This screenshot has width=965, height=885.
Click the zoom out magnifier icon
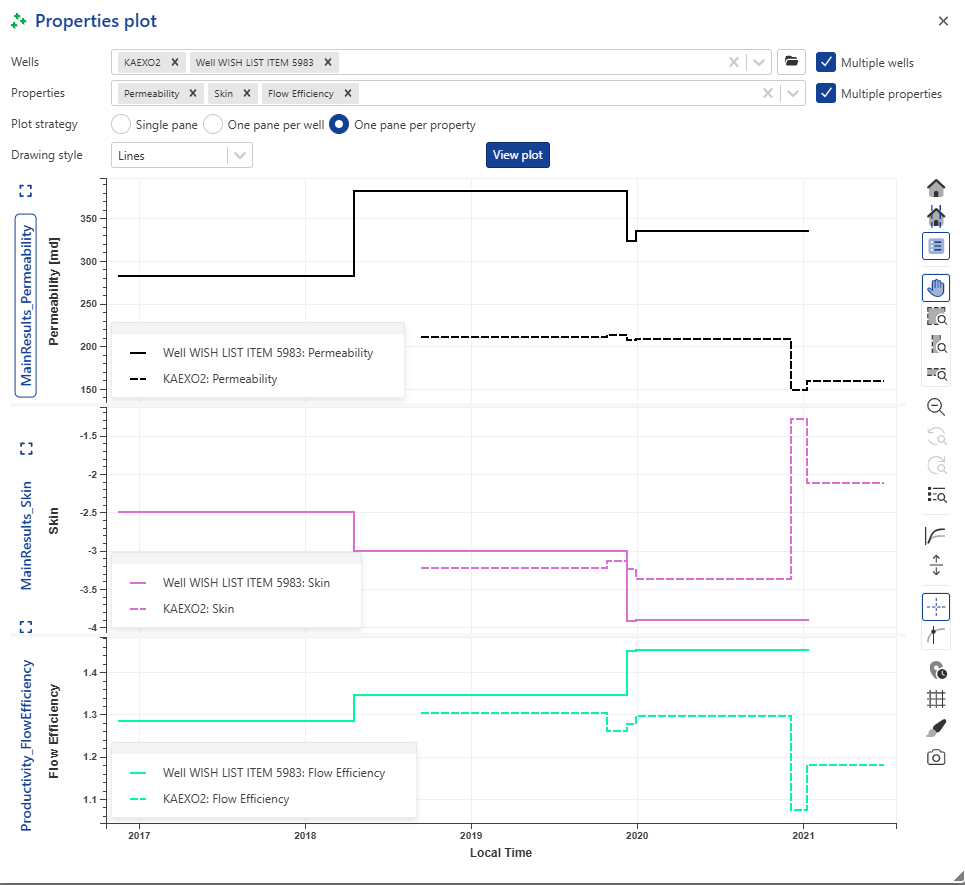tap(936, 406)
